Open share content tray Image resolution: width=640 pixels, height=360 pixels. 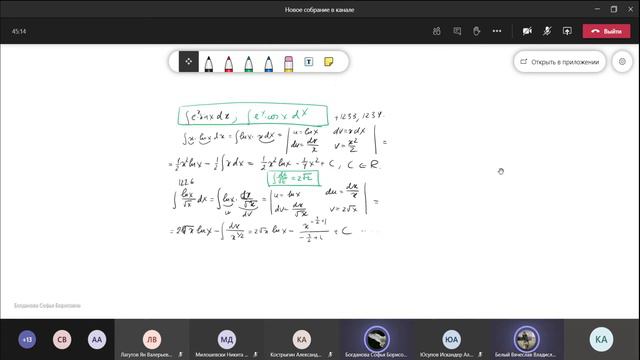click(x=567, y=31)
